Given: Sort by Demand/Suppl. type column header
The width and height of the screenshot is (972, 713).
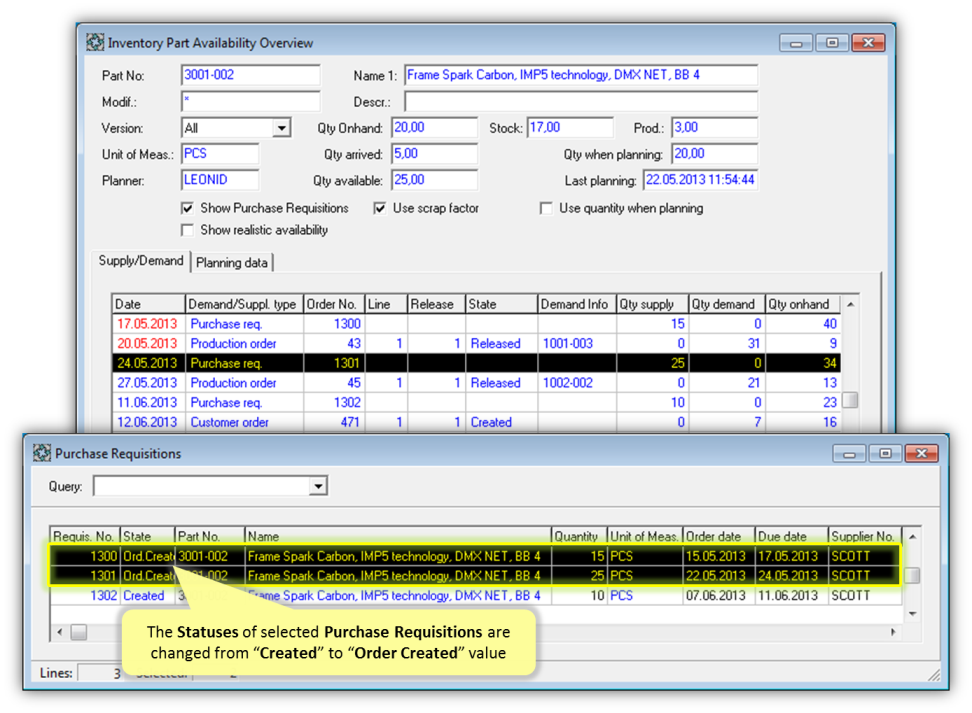Looking at the screenshot, I should pos(244,304).
